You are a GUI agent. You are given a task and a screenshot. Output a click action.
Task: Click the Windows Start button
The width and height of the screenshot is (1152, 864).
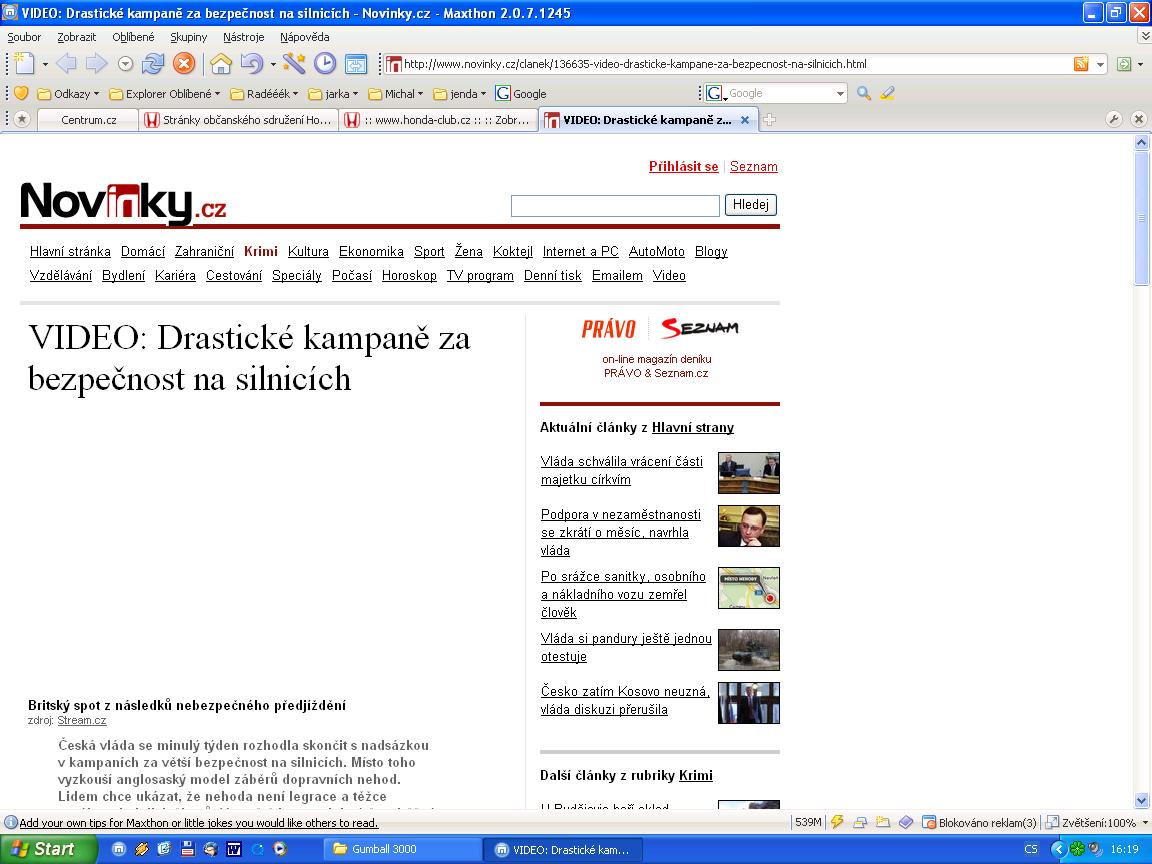pos(44,849)
